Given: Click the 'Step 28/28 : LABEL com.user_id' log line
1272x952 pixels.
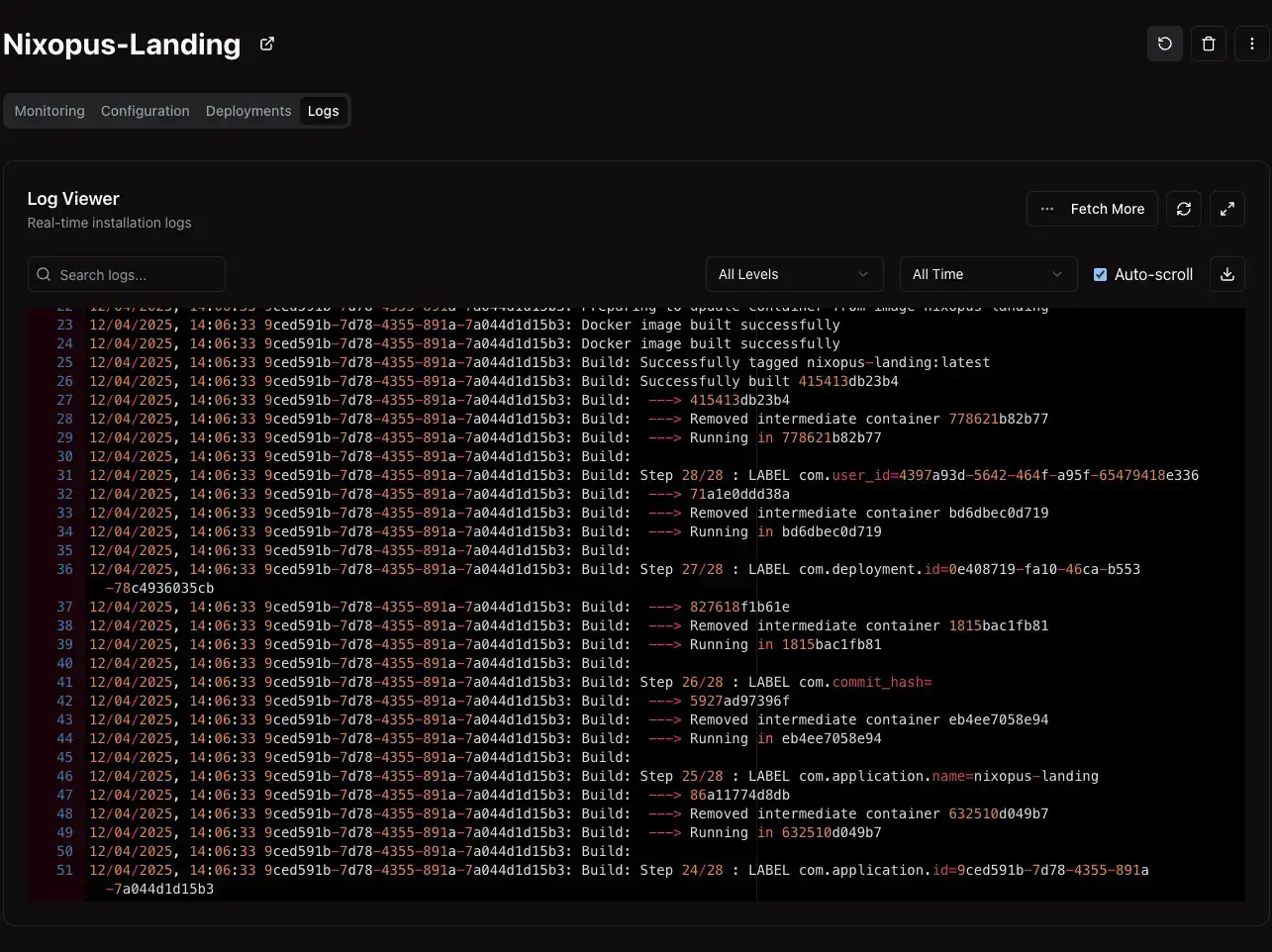Looking at the screenshot, I should tap(643, 475).
